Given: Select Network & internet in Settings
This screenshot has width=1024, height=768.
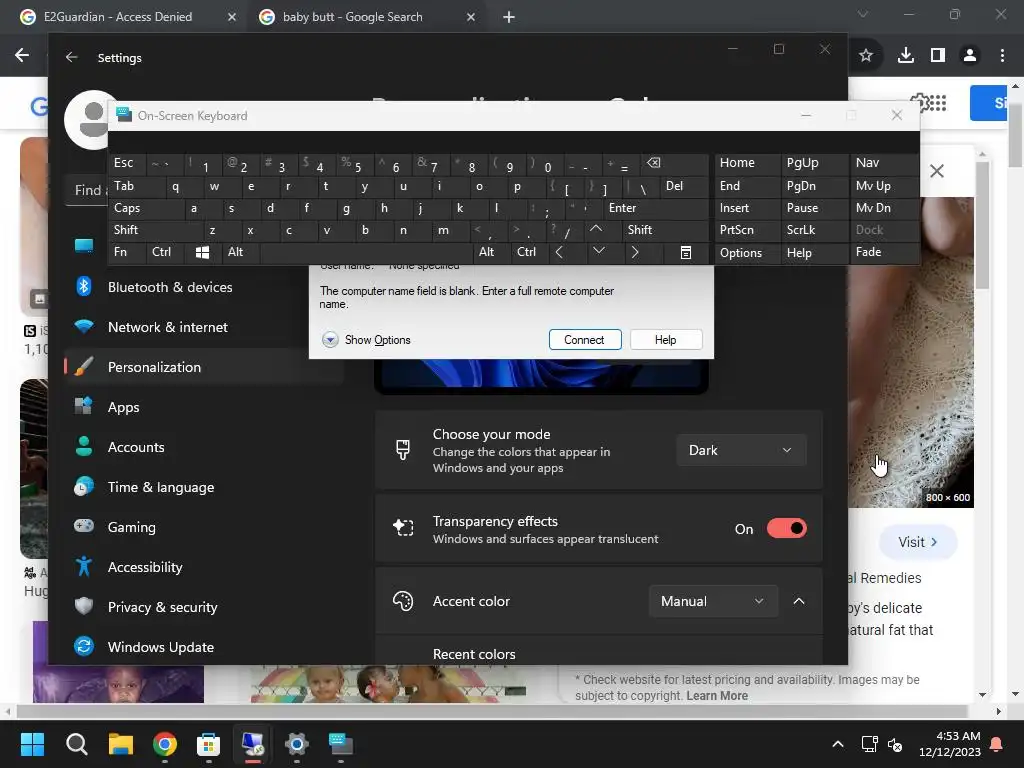Looking at the screenshot, I should 204,327.
